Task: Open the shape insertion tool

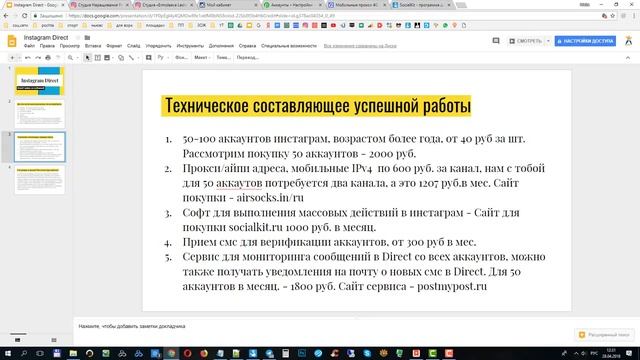Action: pyautogui.click(x=121, y=58)
